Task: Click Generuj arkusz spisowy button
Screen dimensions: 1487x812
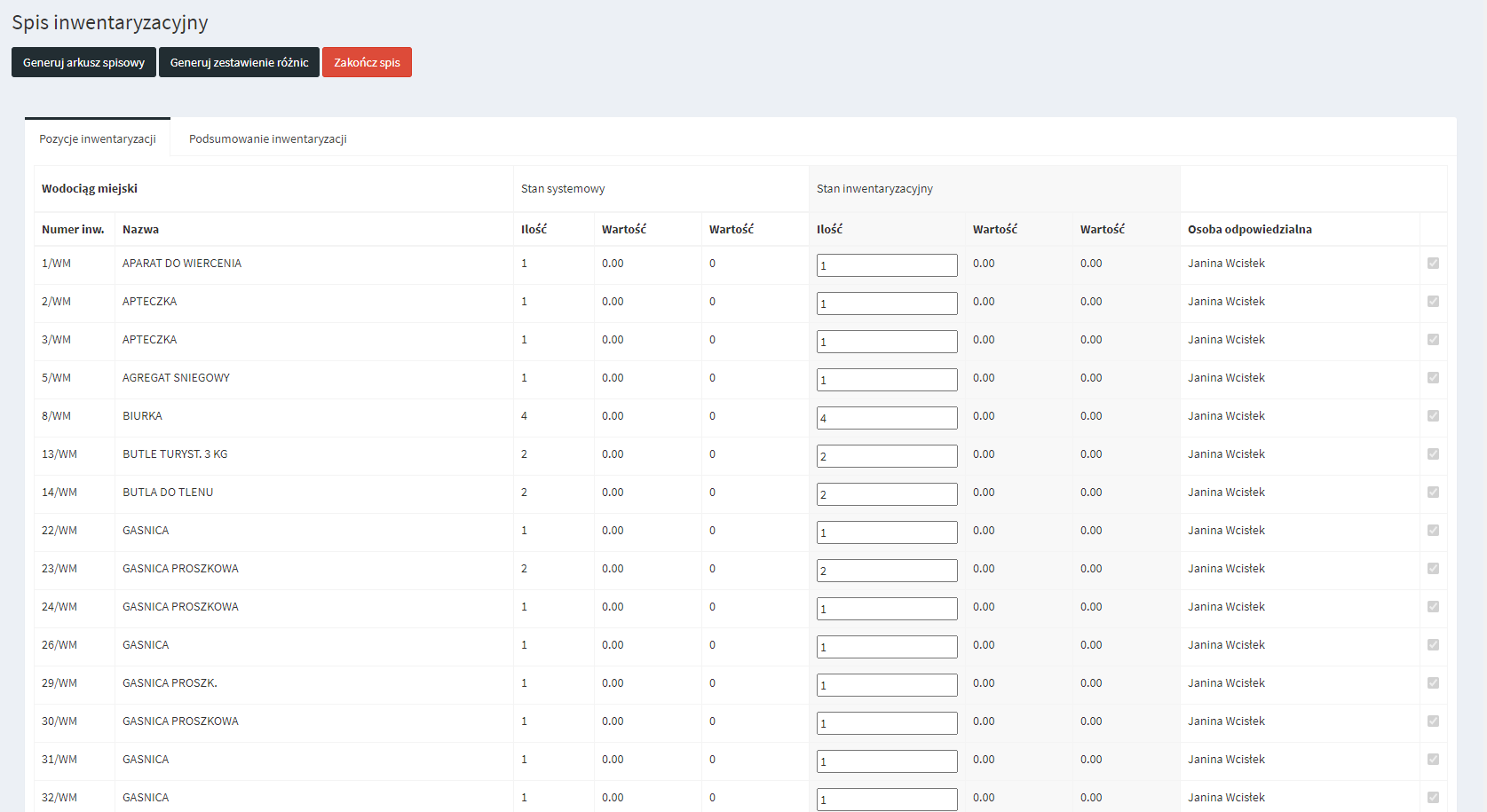Action: [83, 62]
